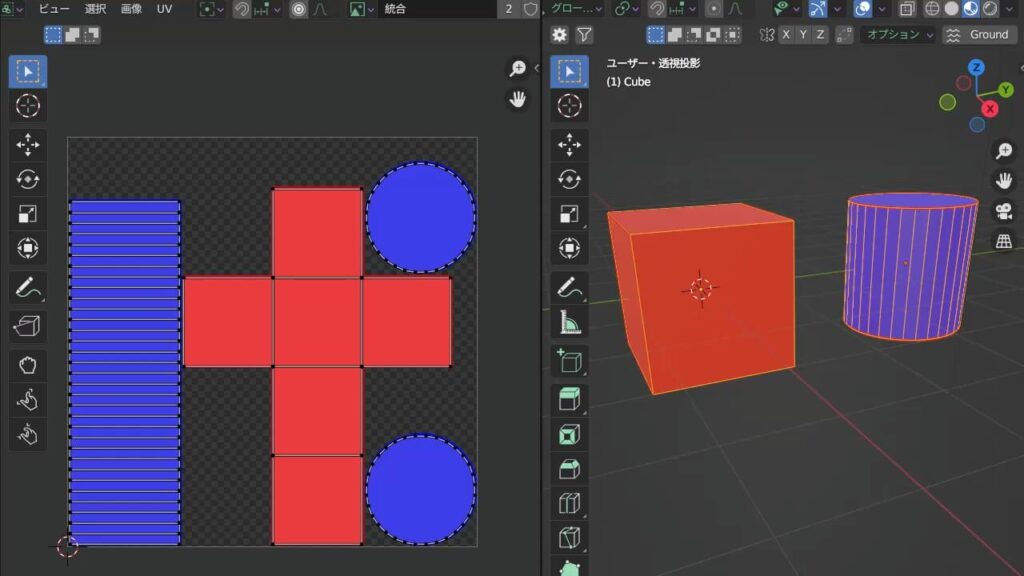Select the Pinch tool in UV editor
1024x576 pixels.
pyautogui.click(x=27, y=434)
